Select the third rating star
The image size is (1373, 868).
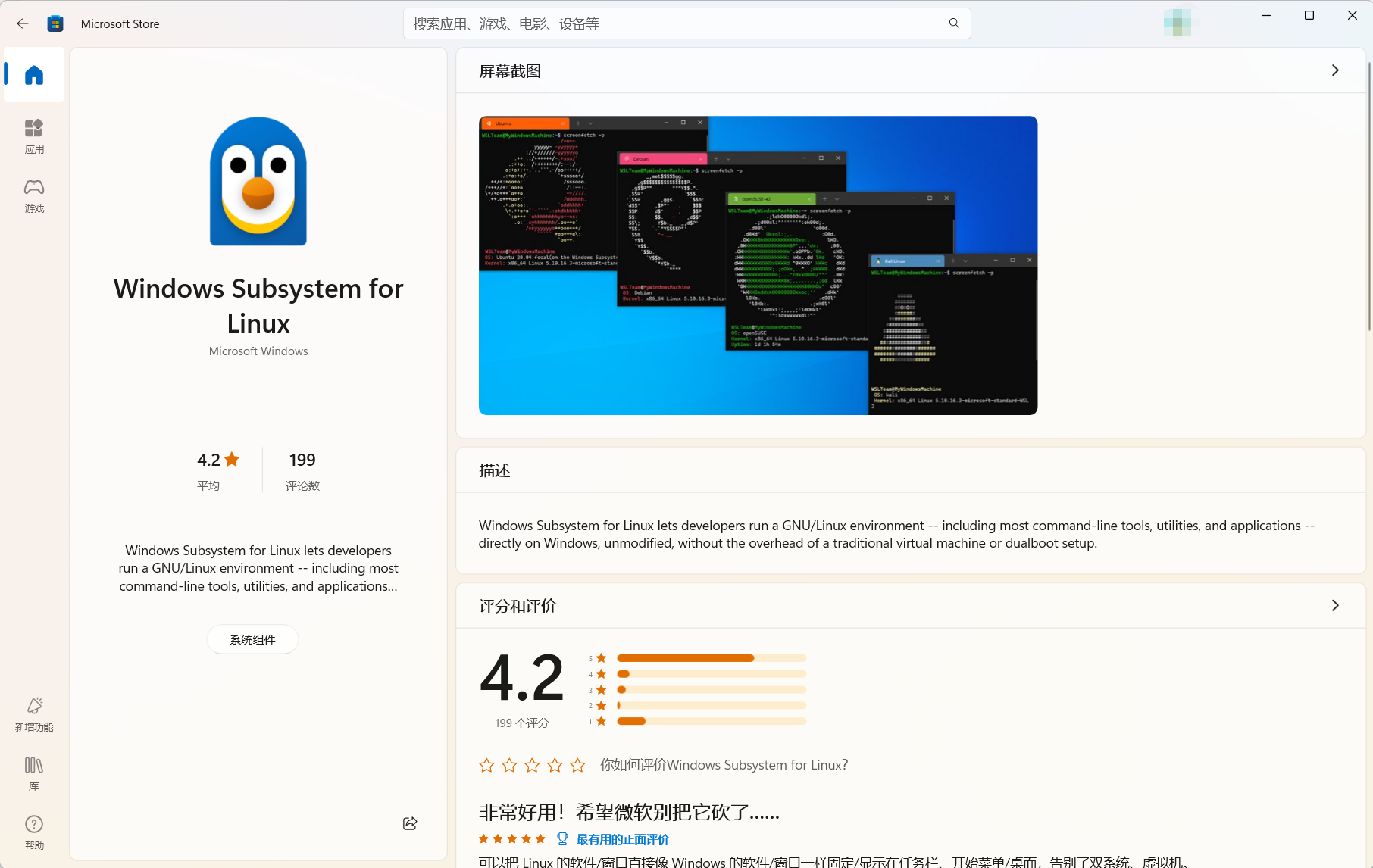coord(532,765)
